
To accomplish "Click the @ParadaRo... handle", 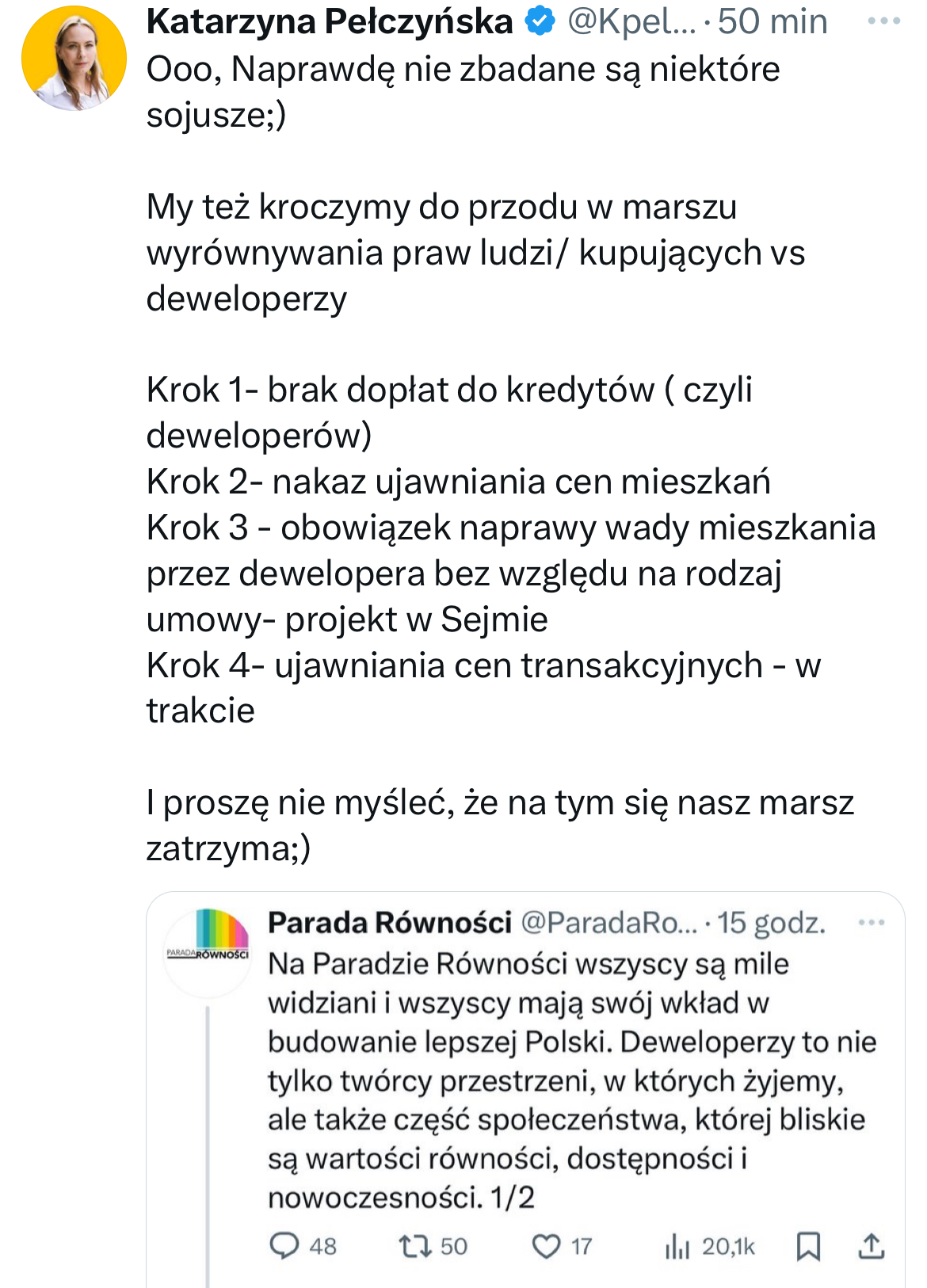I will (x=609, y=923).
